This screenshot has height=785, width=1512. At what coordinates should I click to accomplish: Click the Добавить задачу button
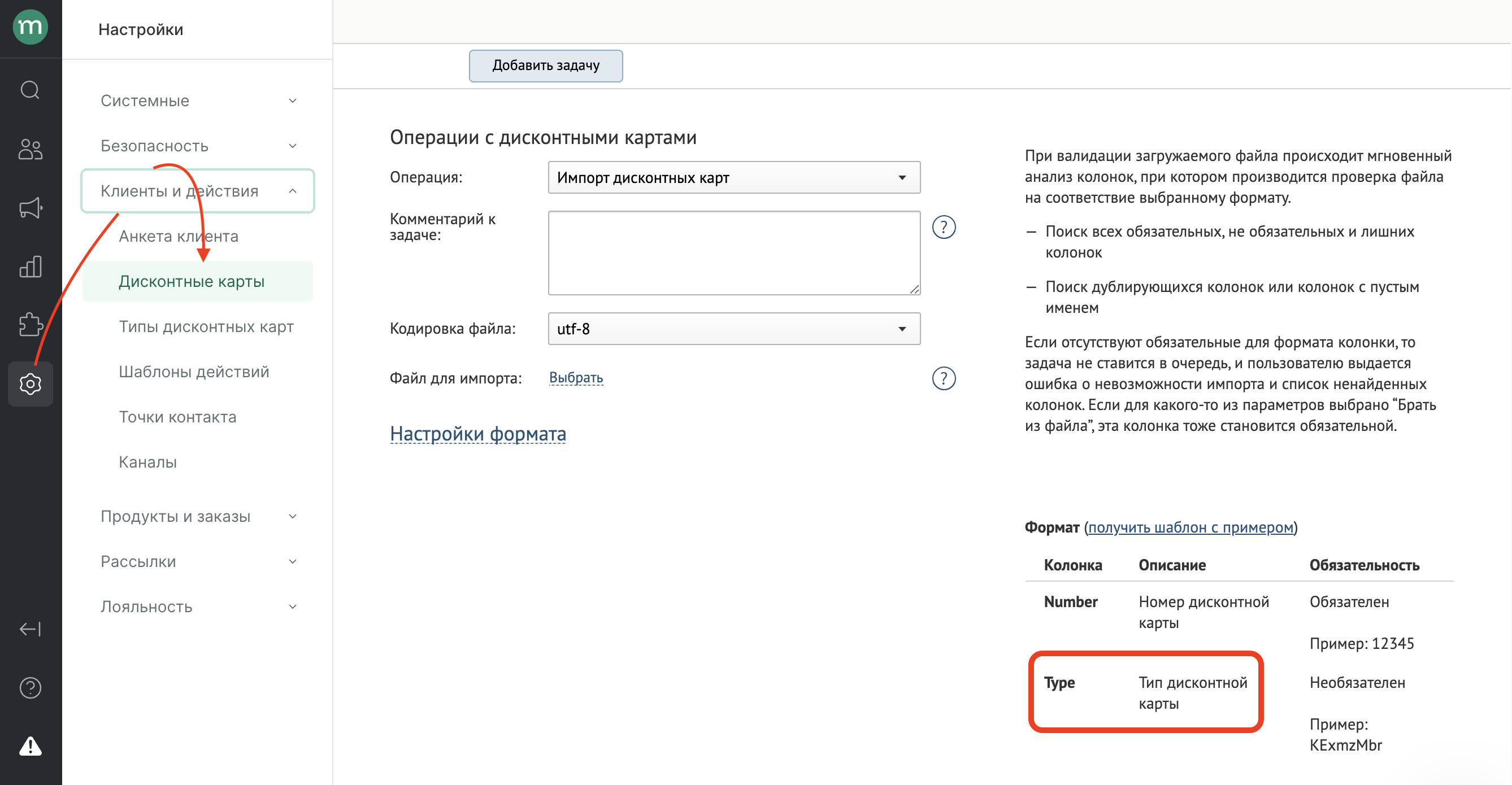[x=545, y=66]
